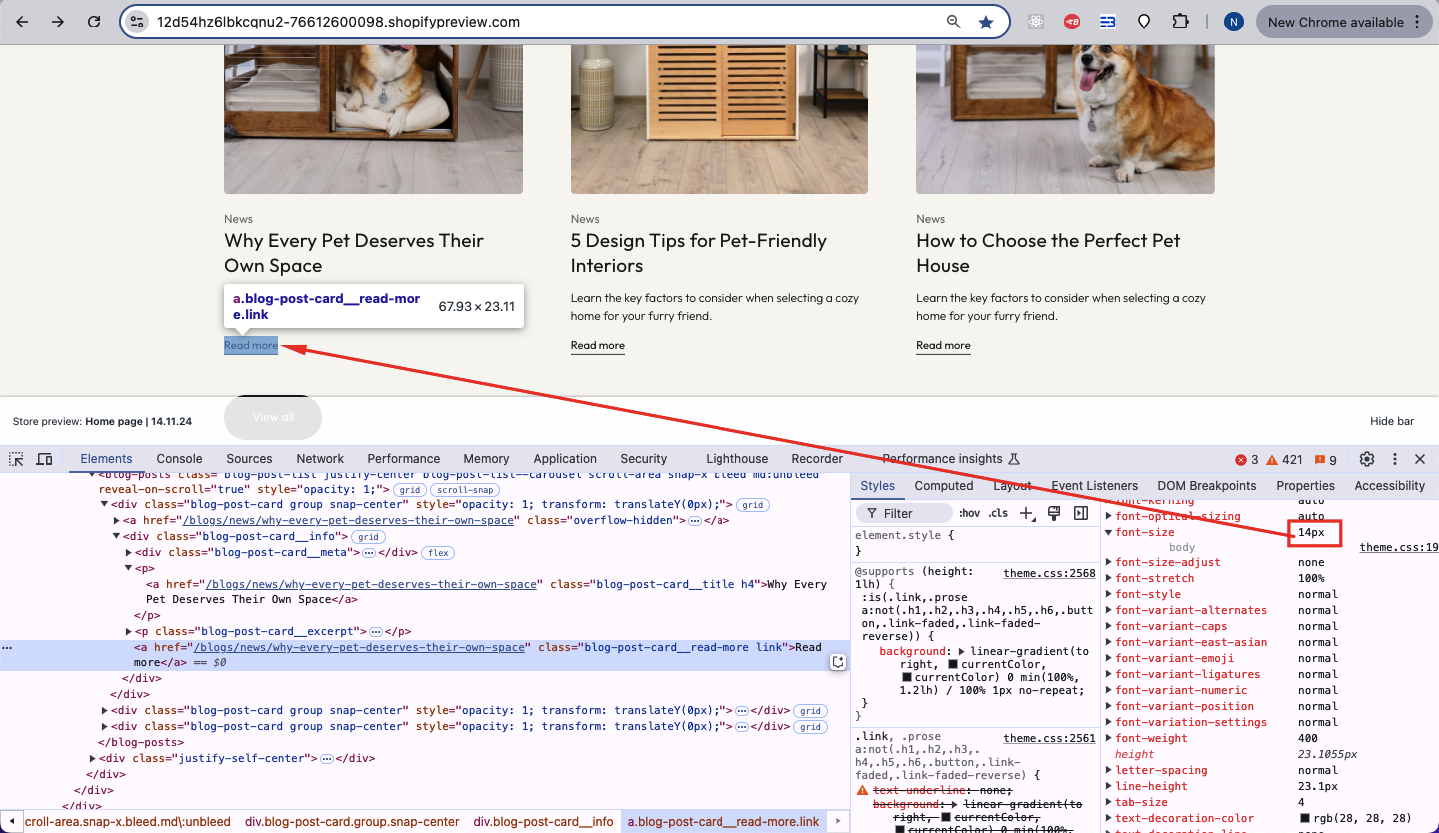The image size is (1439, 833).
Task: Toggle the computed styles sidebar icon
Action: 1081,513
